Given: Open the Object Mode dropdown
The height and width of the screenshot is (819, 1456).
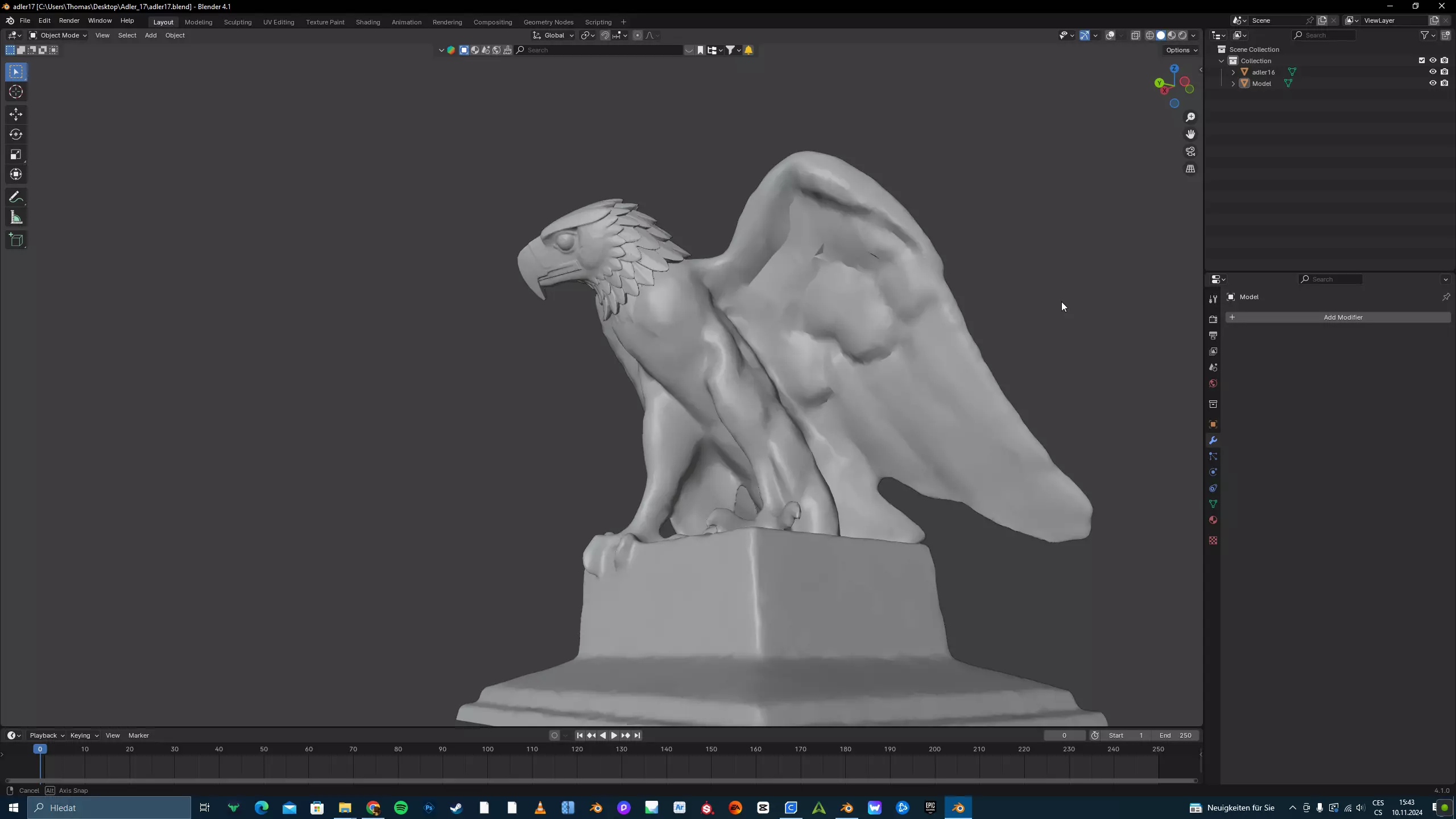Looking at the screenshot, I should [x=58, y=35].
